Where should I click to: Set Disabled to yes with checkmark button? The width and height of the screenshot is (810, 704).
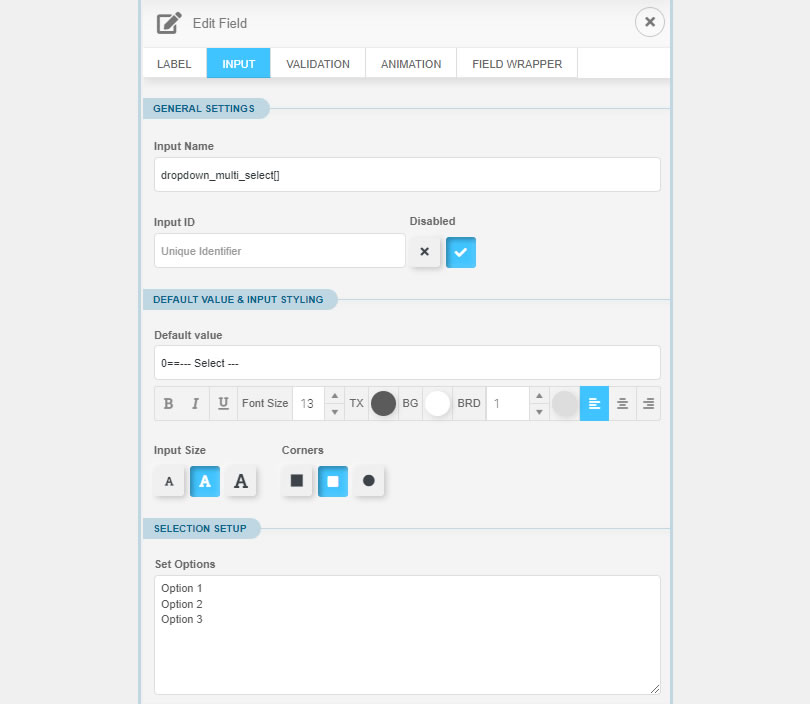click(x=461, y=252)
